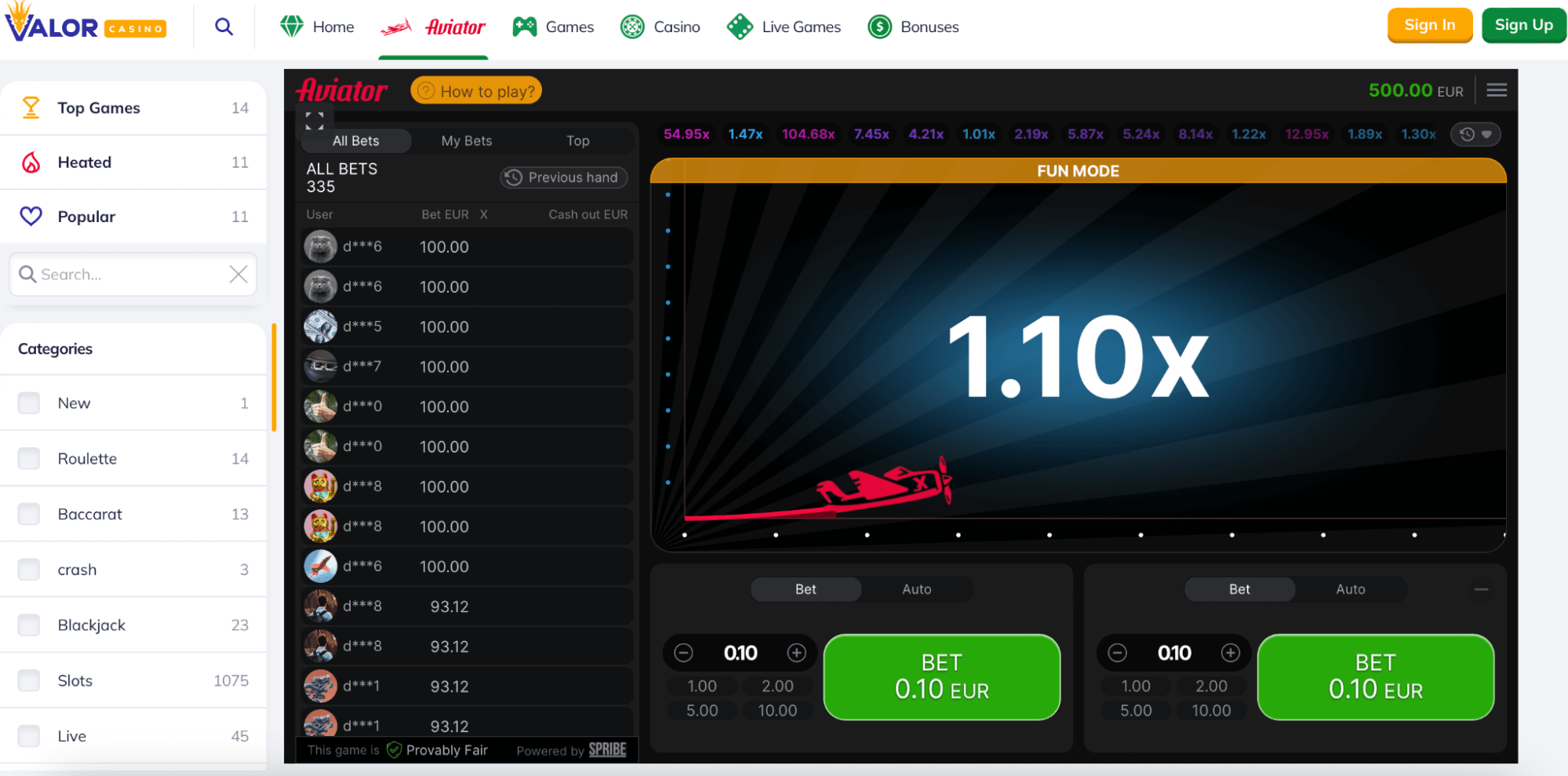Open the search magnifier in header
Viewport: 1568px width, 776px height.
224,27
